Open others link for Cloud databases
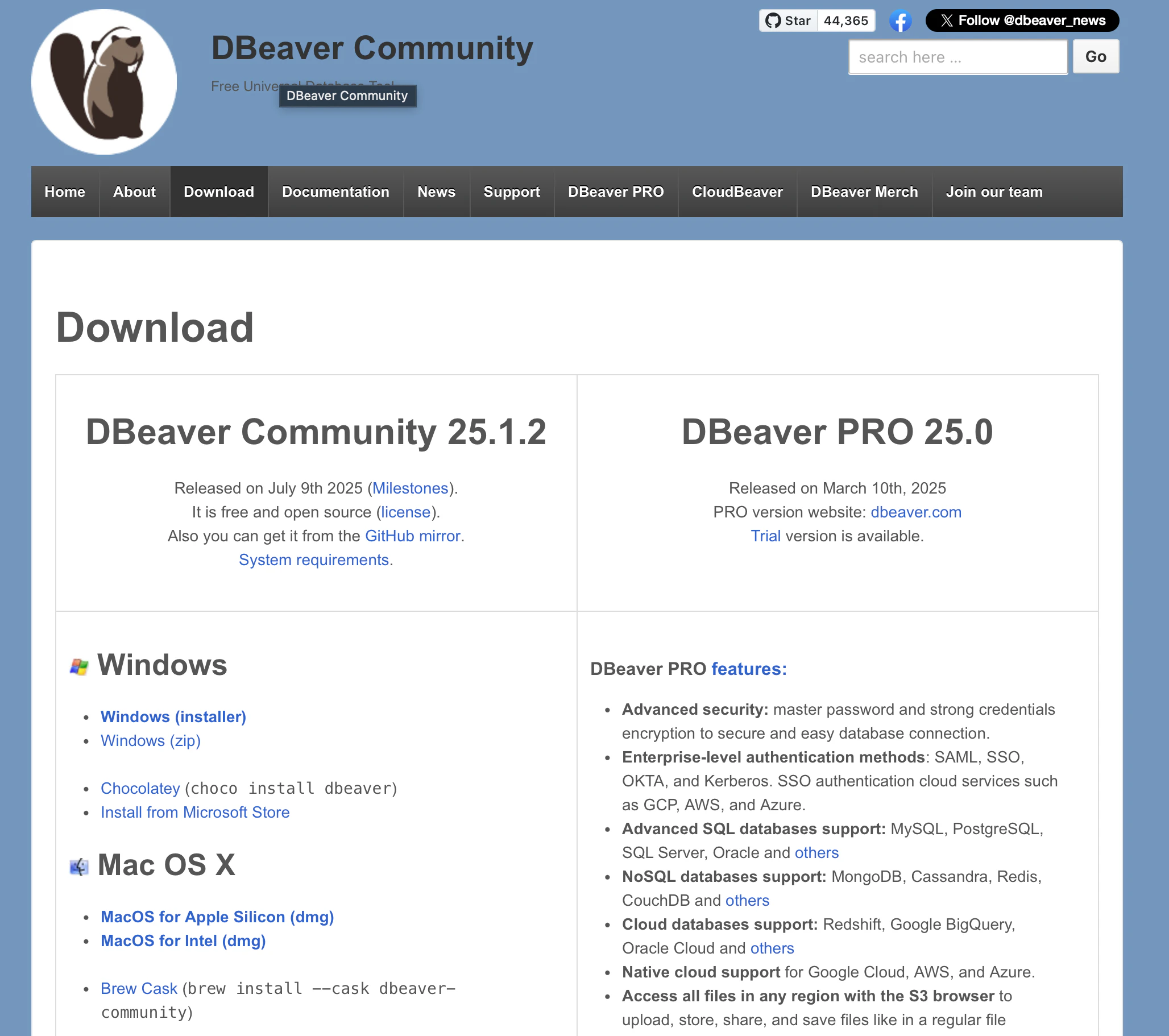 [x=772, y=948]
